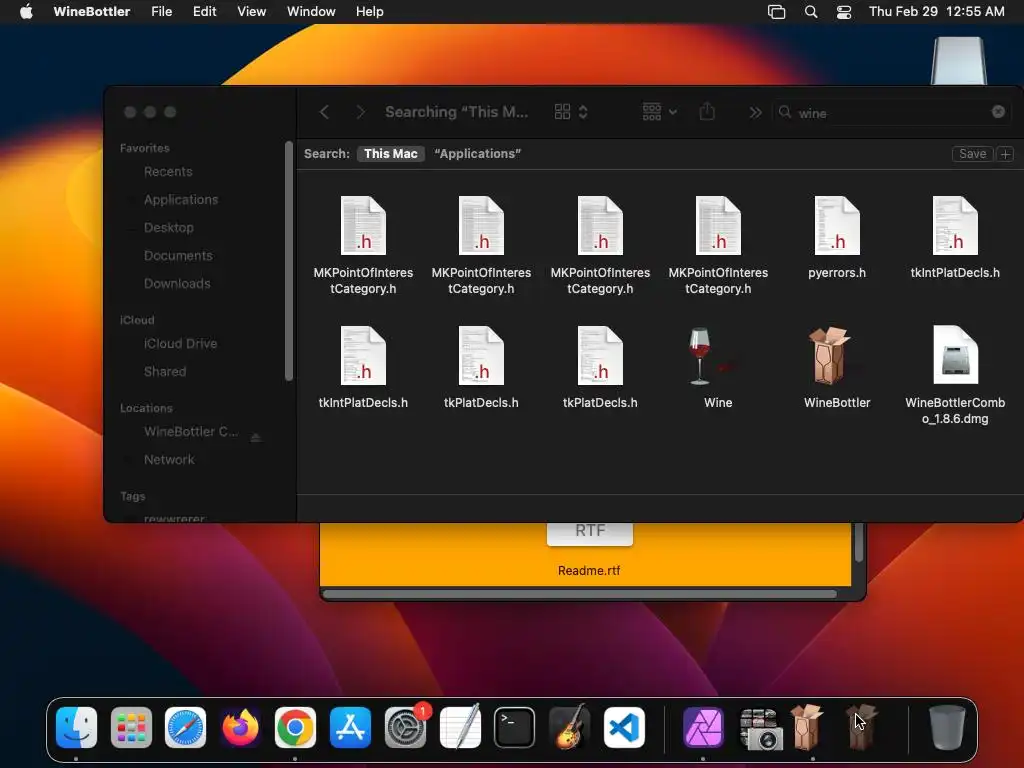Select Readme.rtf in the background window
Screen dimensions: 1024x768
[x=589, y=571]
